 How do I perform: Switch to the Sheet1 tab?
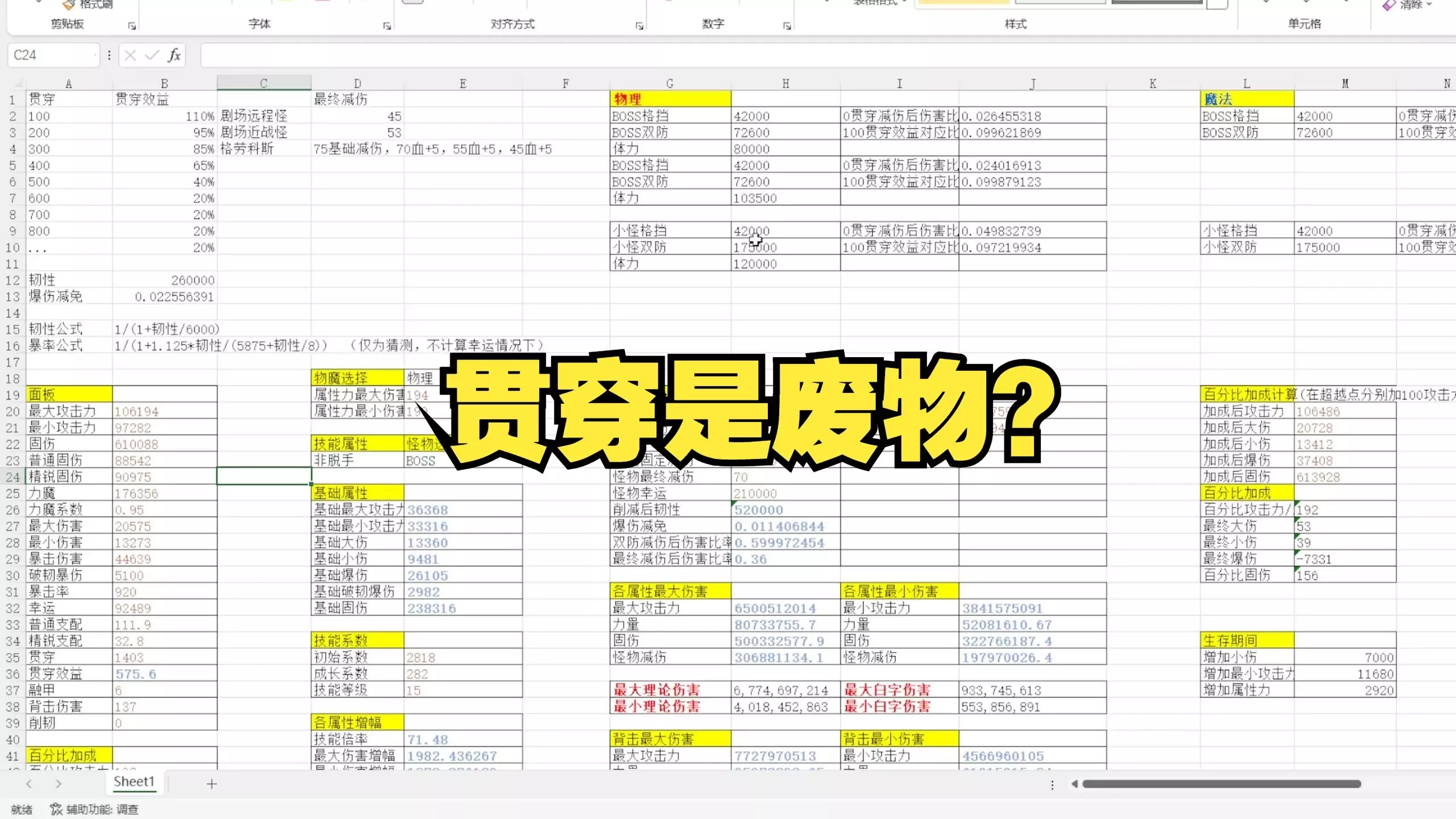(134, 782)
